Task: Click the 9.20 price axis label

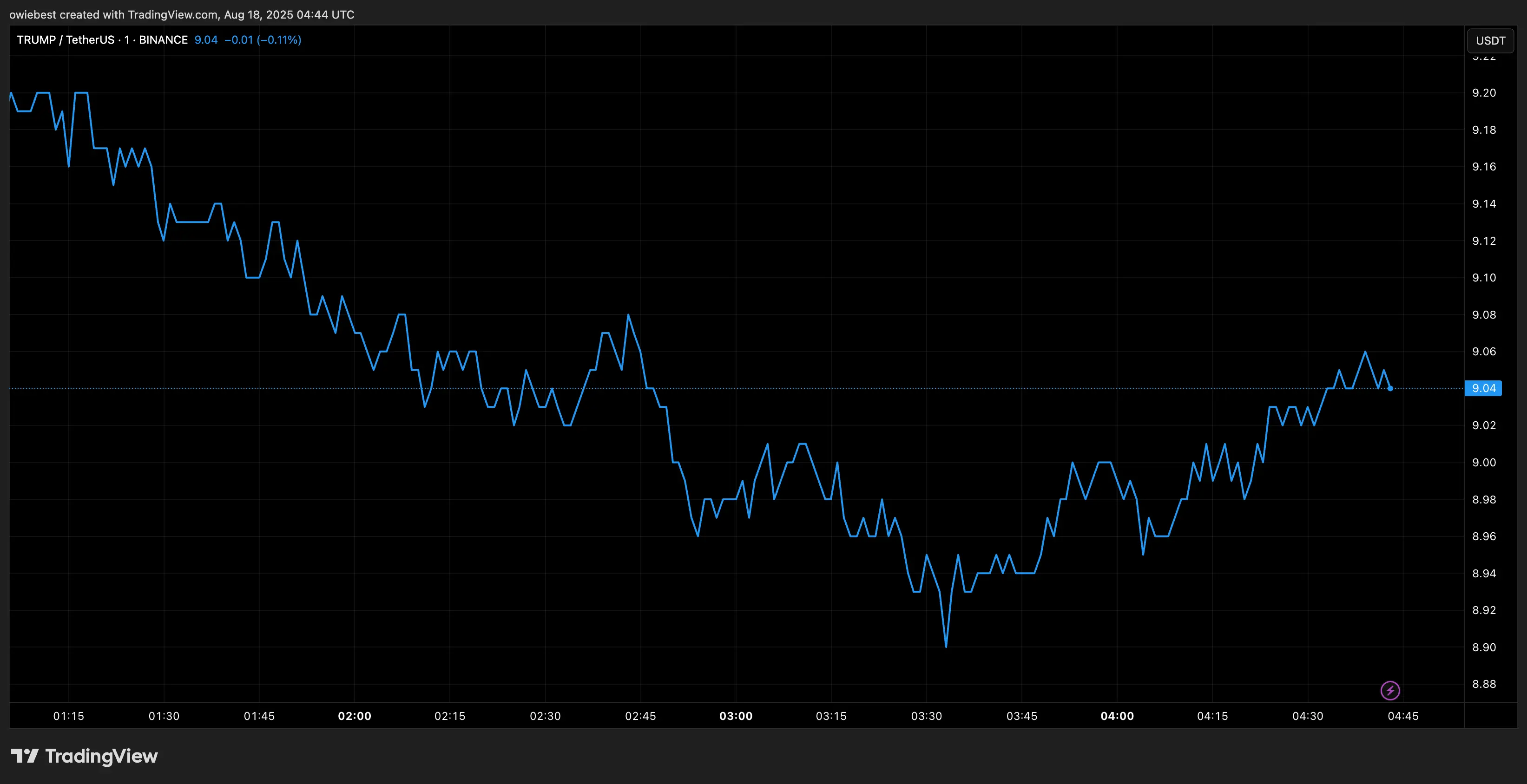Action: [1484, 92]
